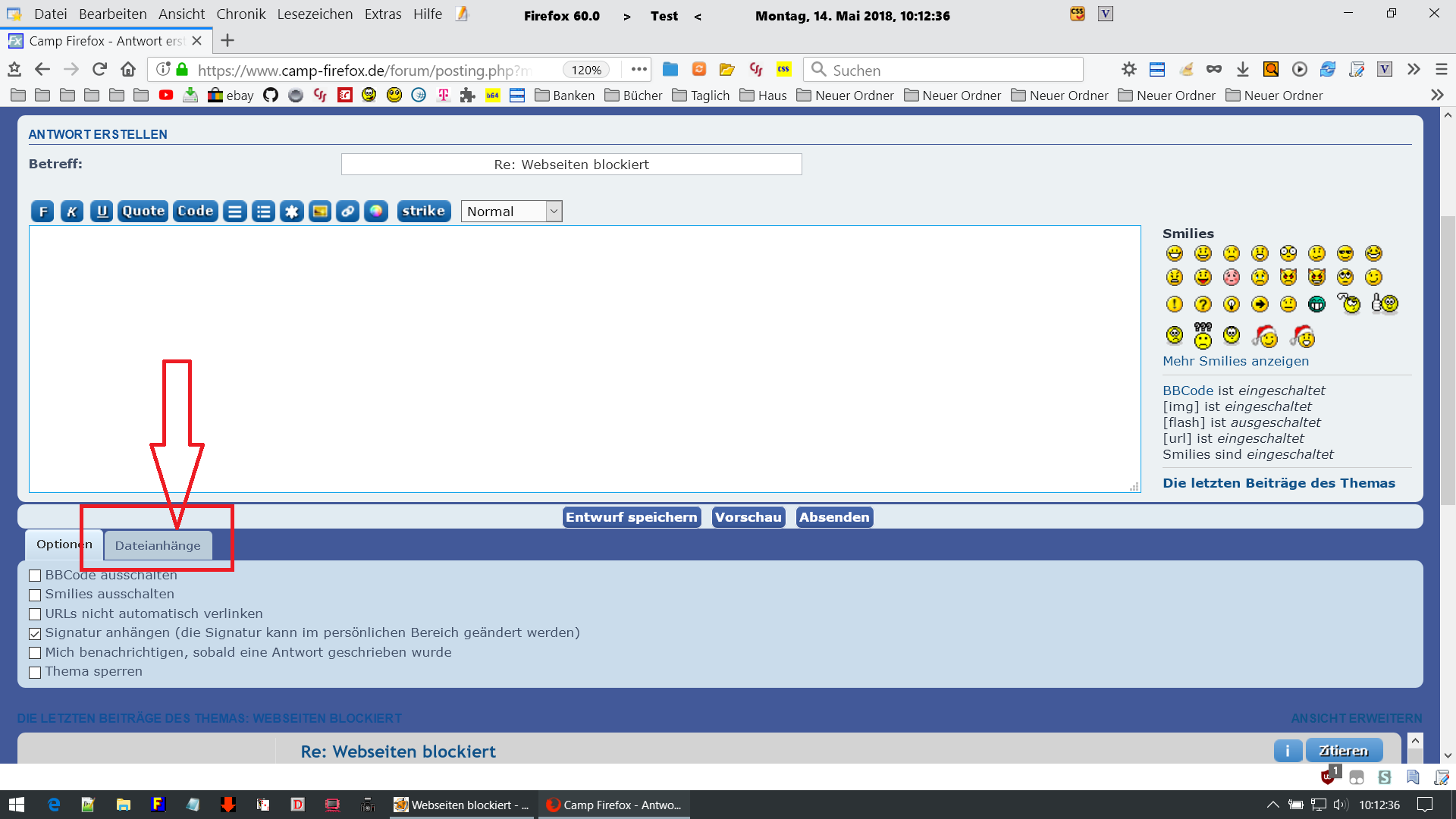Open the Lesezeichen menu
This screenshot has width=1456, height=819.
[315, 14]
